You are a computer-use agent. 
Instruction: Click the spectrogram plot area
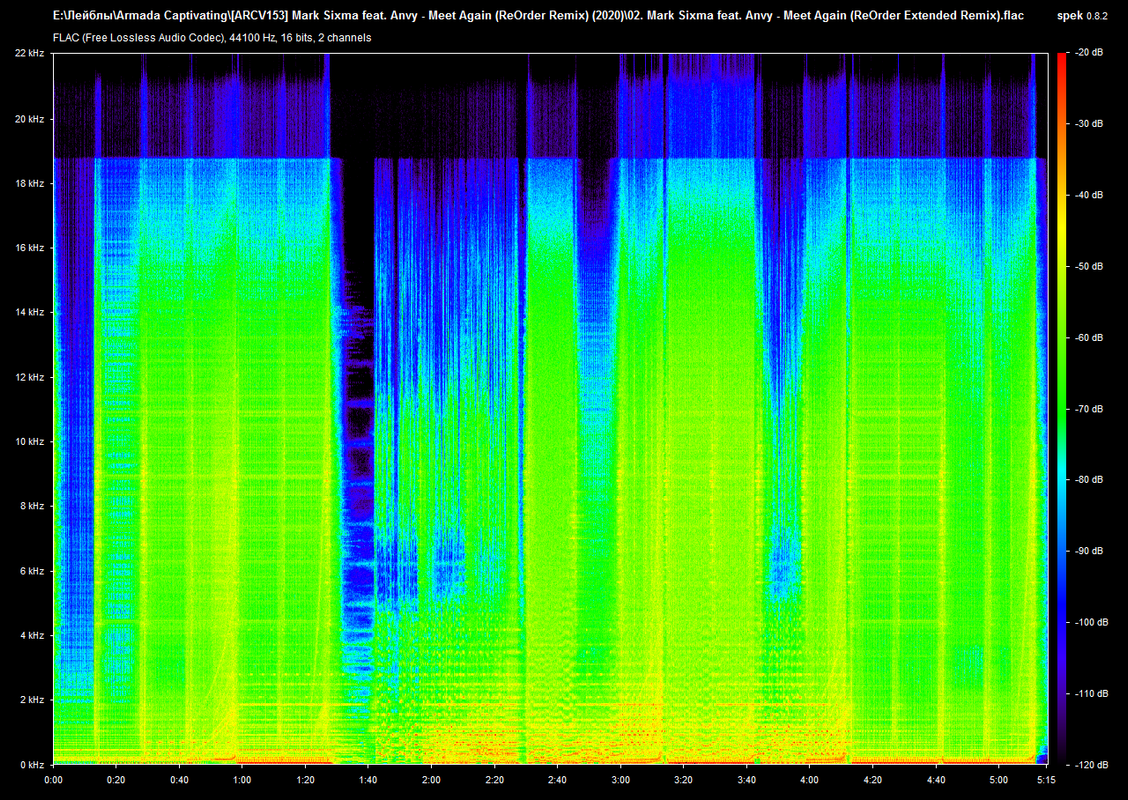point(550,409)
